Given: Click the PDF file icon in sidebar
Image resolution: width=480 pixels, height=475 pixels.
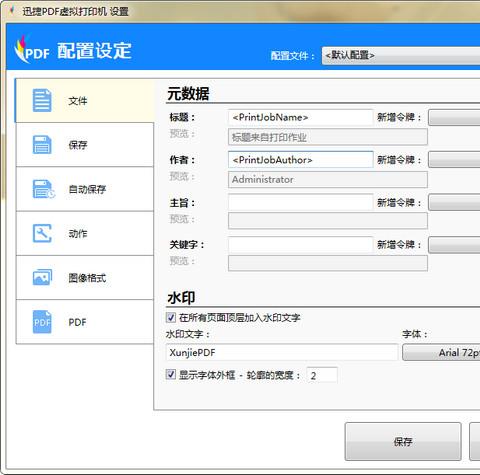Looking at the screenshot, I should pyautogui.click(x=42, y=322).
